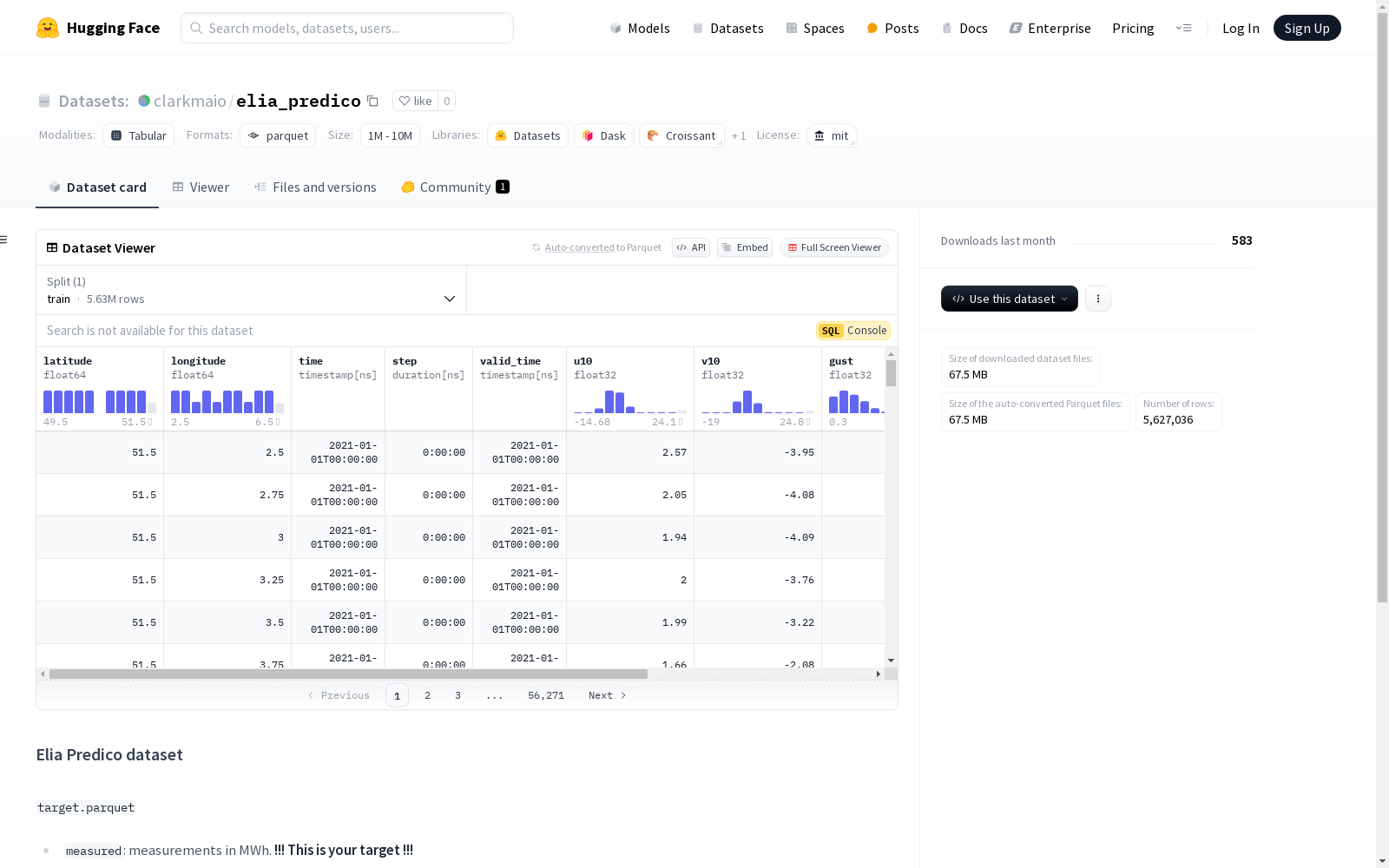The image size is (1389, 868).
Task: Click Sign Up button
Action: point(1307,28)
